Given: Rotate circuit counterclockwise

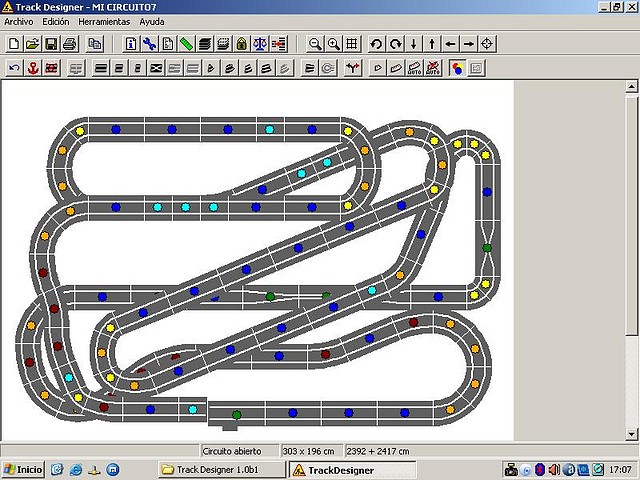Looking at the screenshot, I should coord(376,44).
